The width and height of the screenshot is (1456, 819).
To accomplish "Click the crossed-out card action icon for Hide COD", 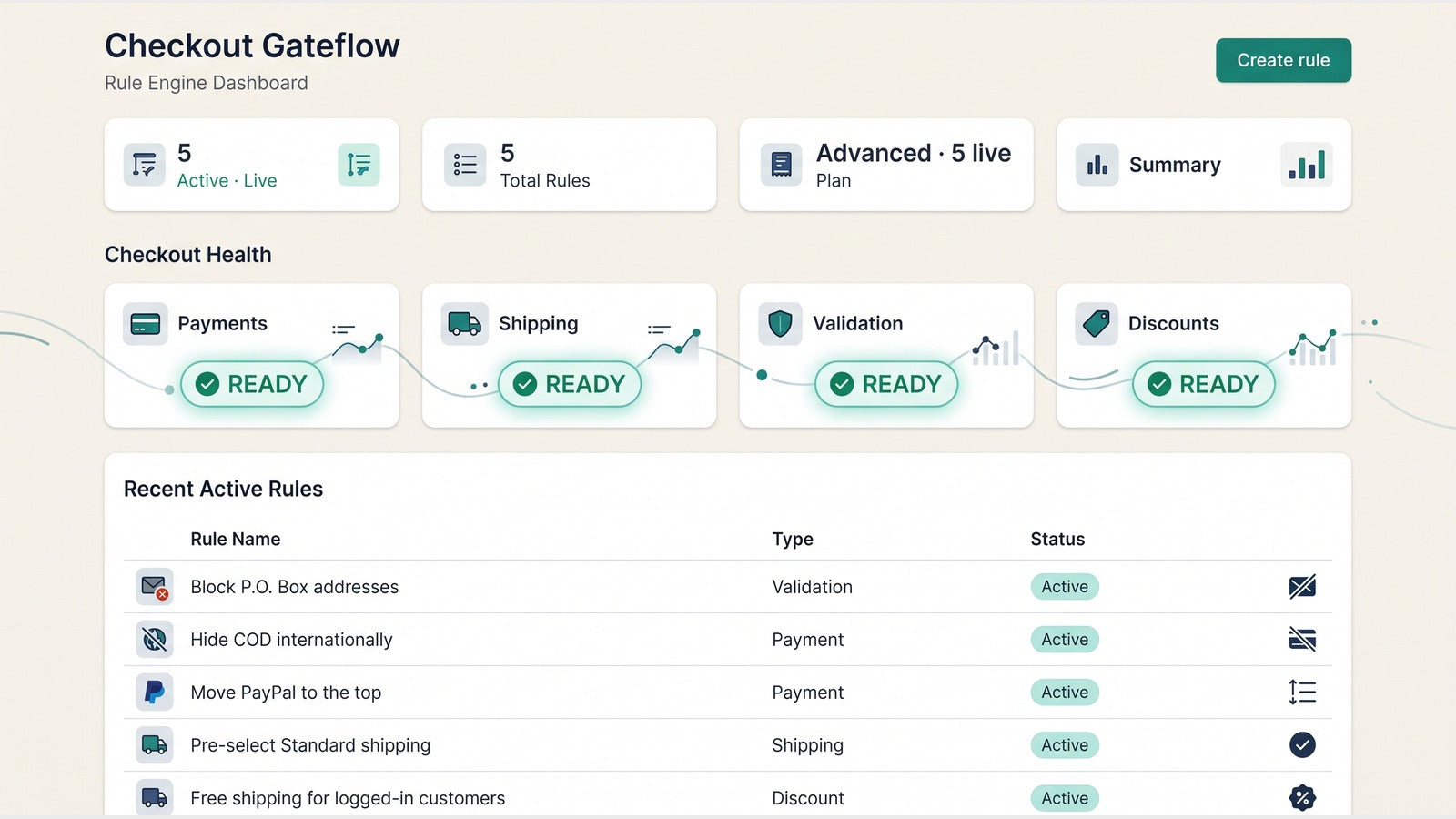I will 1302,640.
